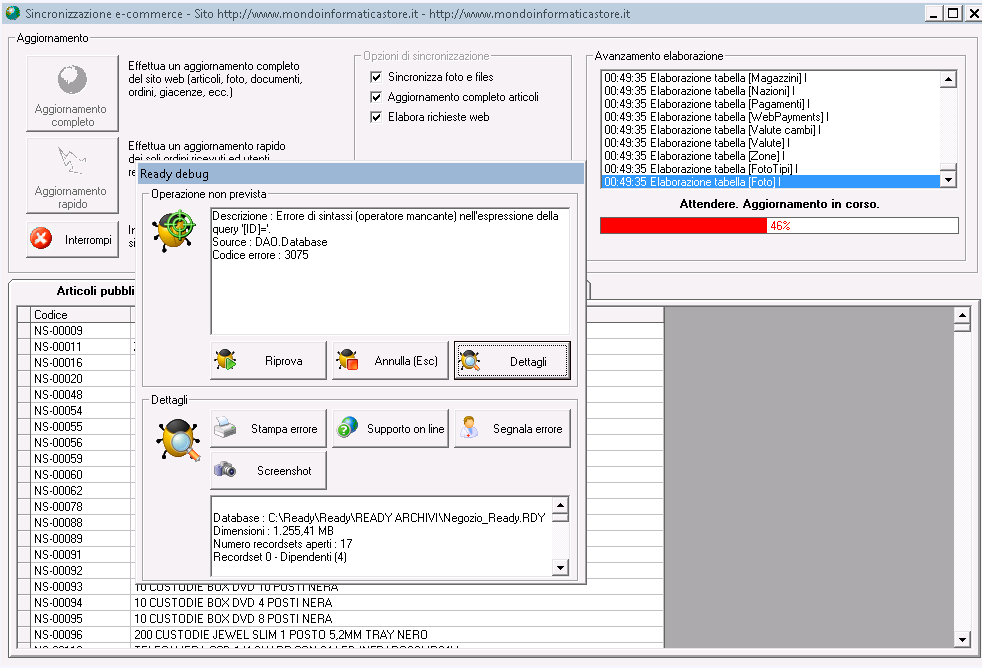This screenshot has width=982, height=668.
Task: Select log row Elaborazione tabella [WebPayments]
Action: 770,117
